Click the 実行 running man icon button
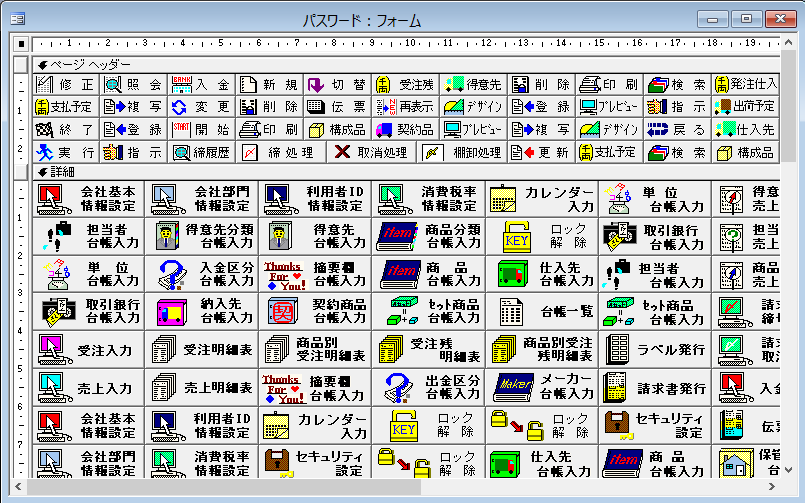Screen dimensions: 805x503 (67, 152)
